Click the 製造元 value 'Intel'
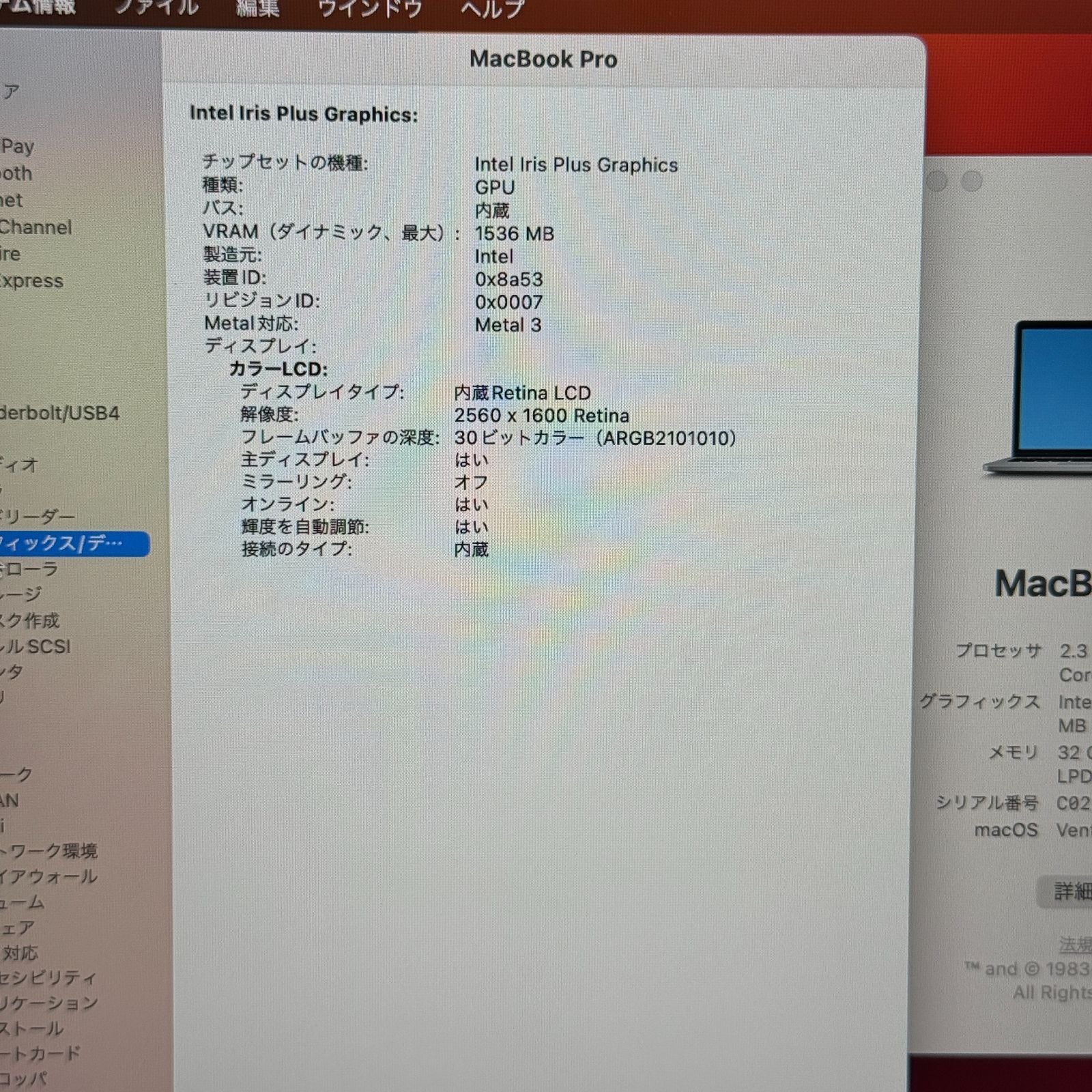Viewport: 1092px width, 1092px height. click(493, 257)
